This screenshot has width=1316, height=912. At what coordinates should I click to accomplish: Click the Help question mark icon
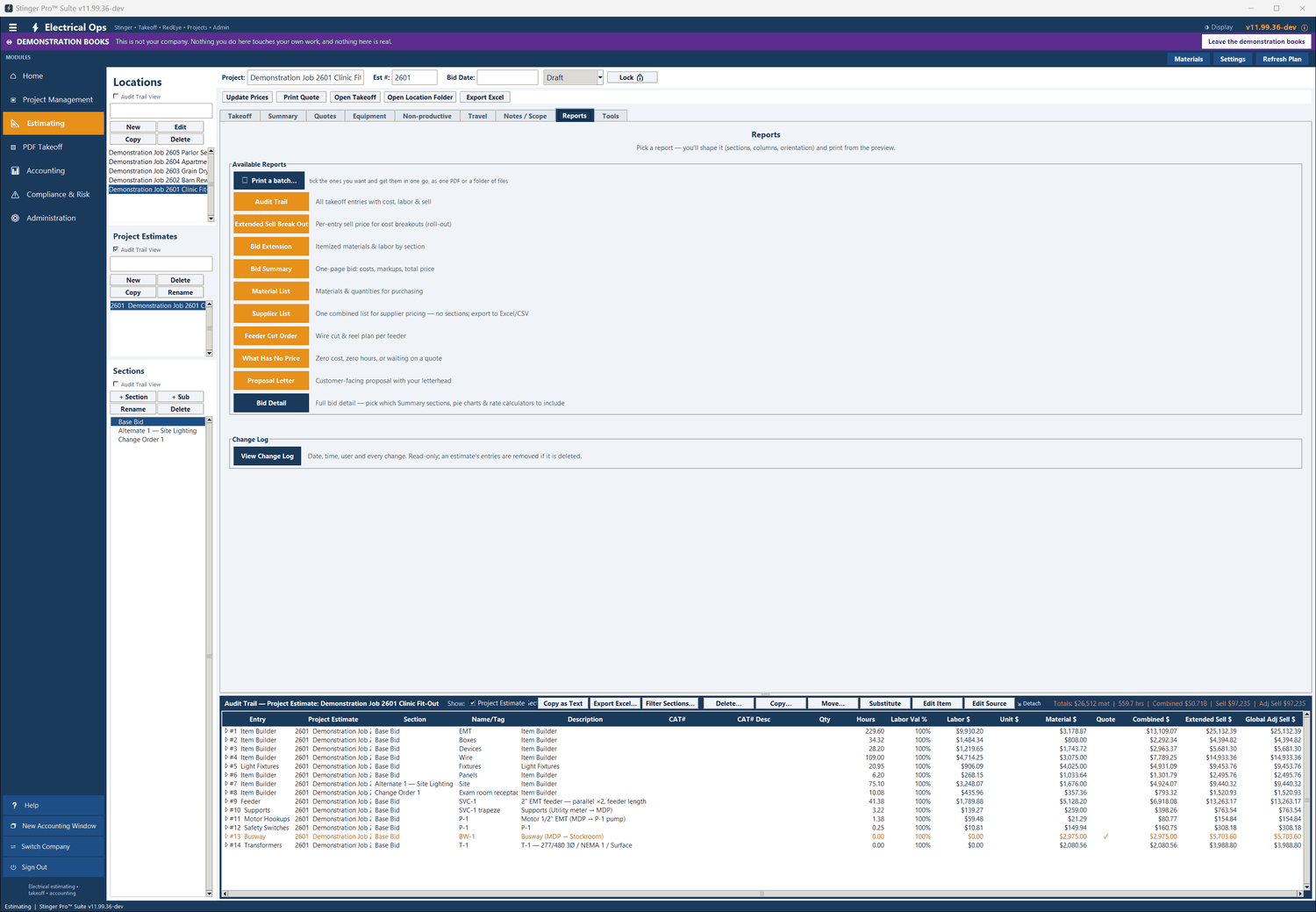point(14,806)
